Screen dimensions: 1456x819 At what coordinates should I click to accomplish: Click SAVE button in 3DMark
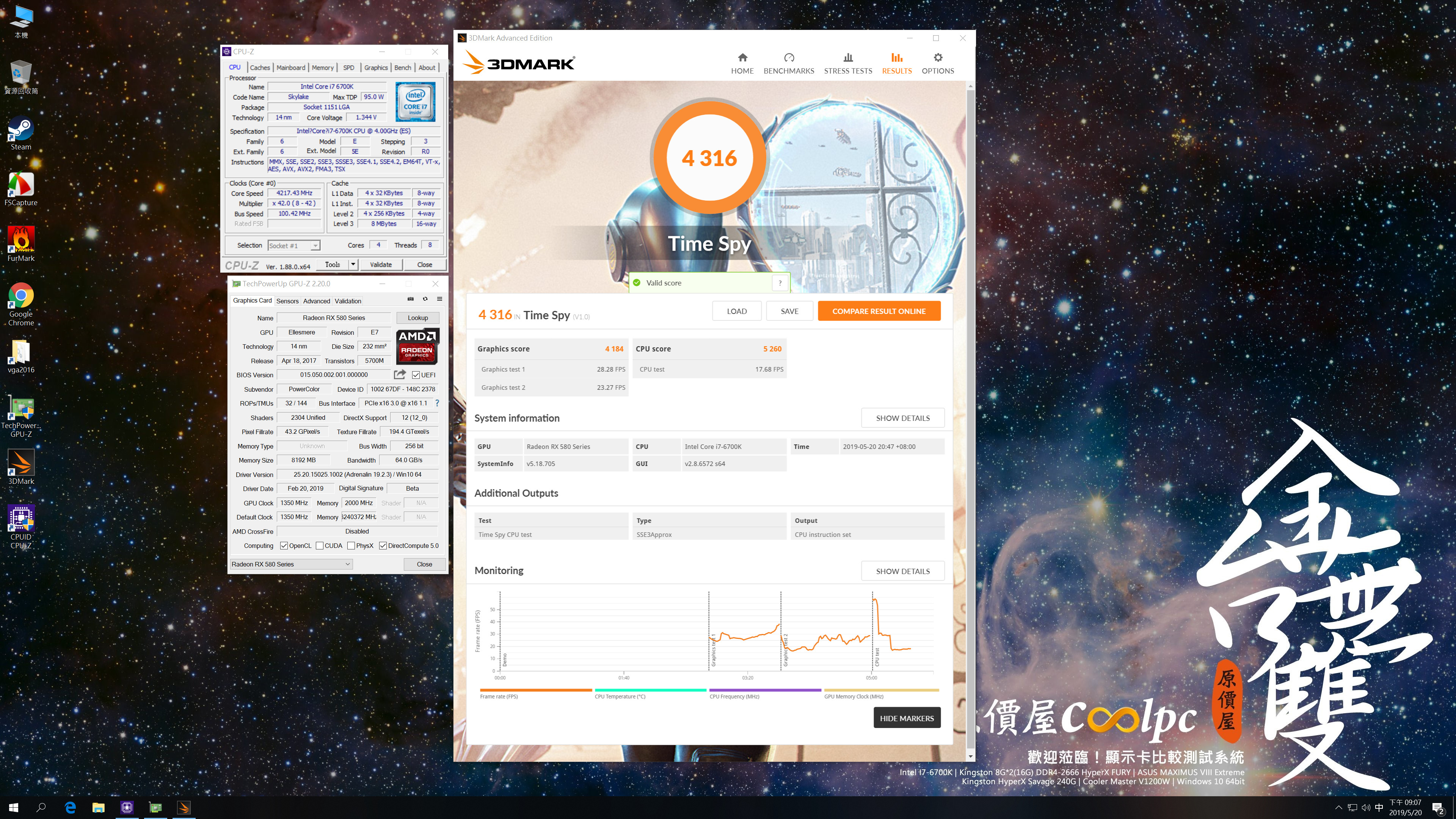tap(789, 311)
